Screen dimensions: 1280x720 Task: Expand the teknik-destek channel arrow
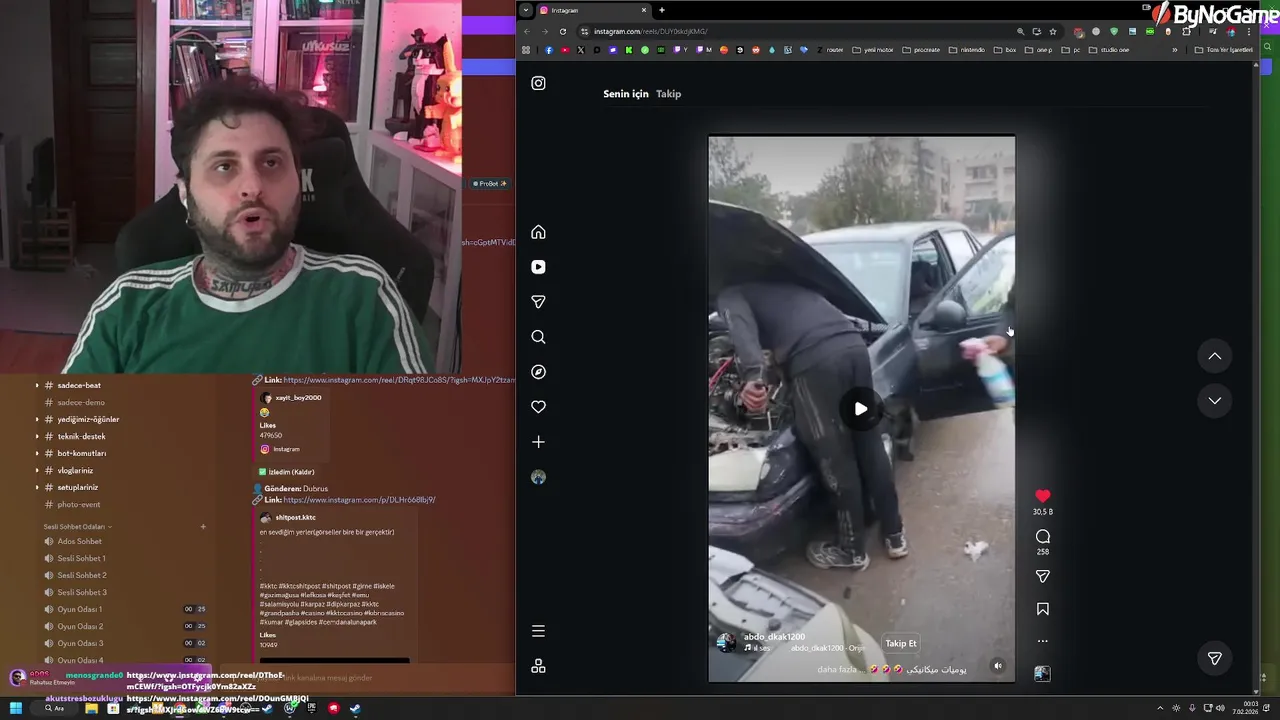click(x=37, y=436)
